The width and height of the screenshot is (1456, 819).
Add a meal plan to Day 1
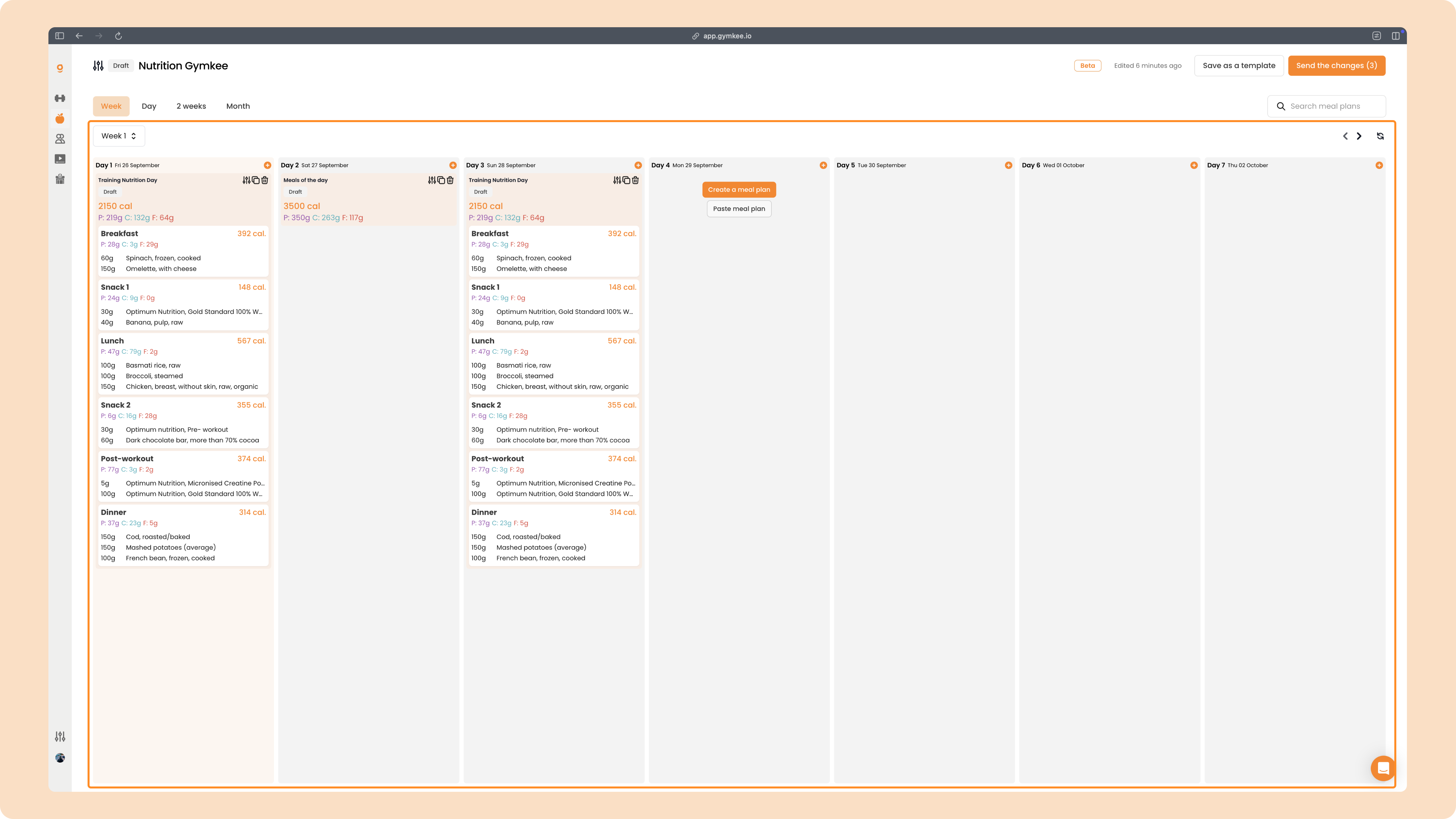[x=267, y=165]
